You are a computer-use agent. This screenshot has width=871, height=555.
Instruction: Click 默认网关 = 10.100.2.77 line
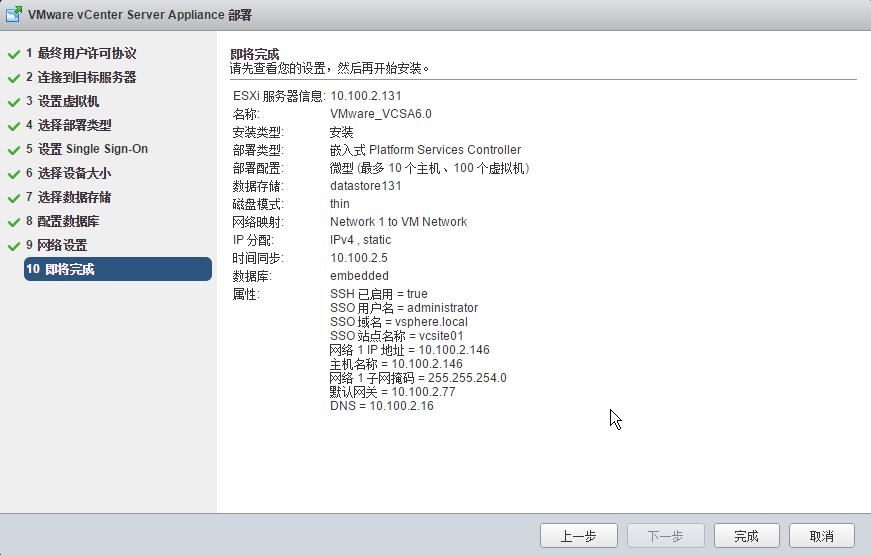pyautogui.click(x=393, y=392)
